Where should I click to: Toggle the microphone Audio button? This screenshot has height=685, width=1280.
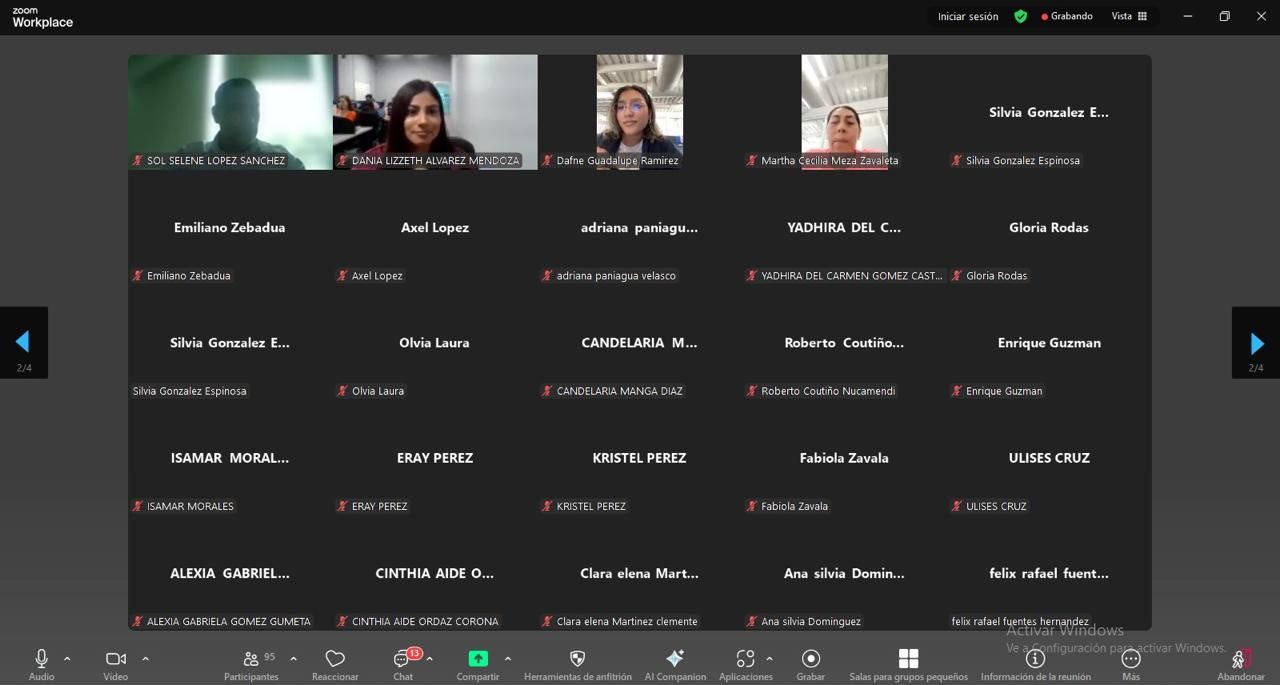(41, 659)
